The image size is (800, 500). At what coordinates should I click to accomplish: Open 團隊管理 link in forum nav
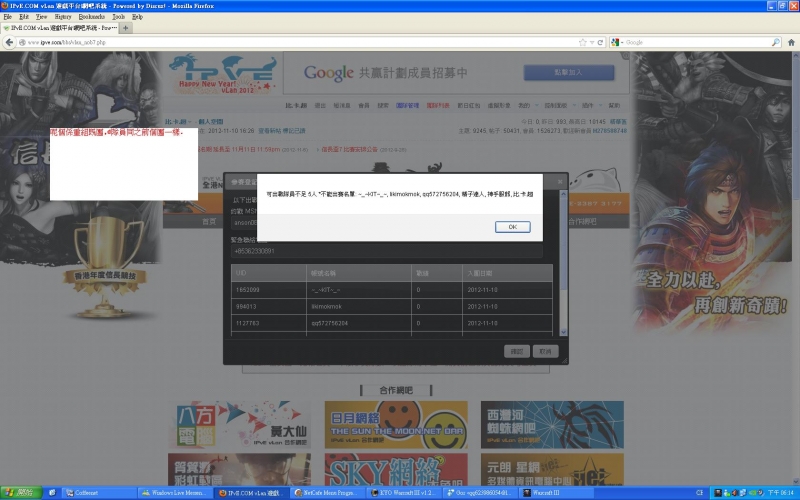point(407,106)
